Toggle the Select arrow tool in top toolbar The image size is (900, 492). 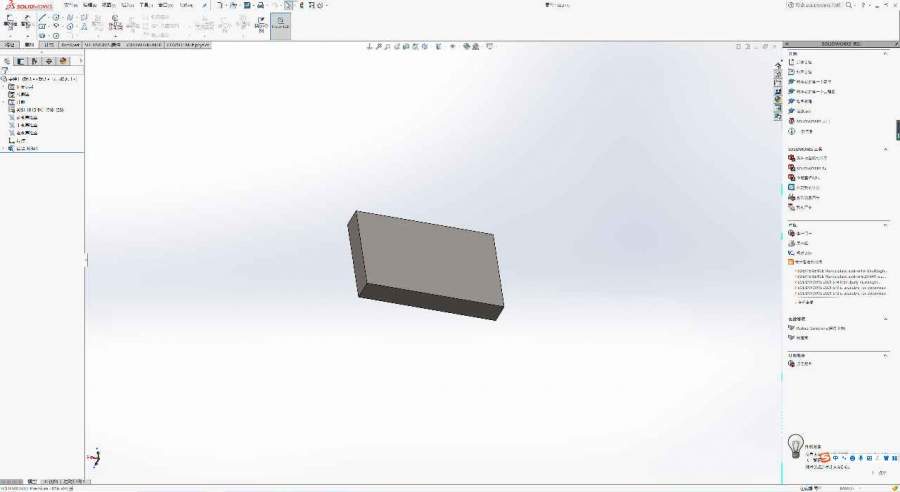click(289, 5)
